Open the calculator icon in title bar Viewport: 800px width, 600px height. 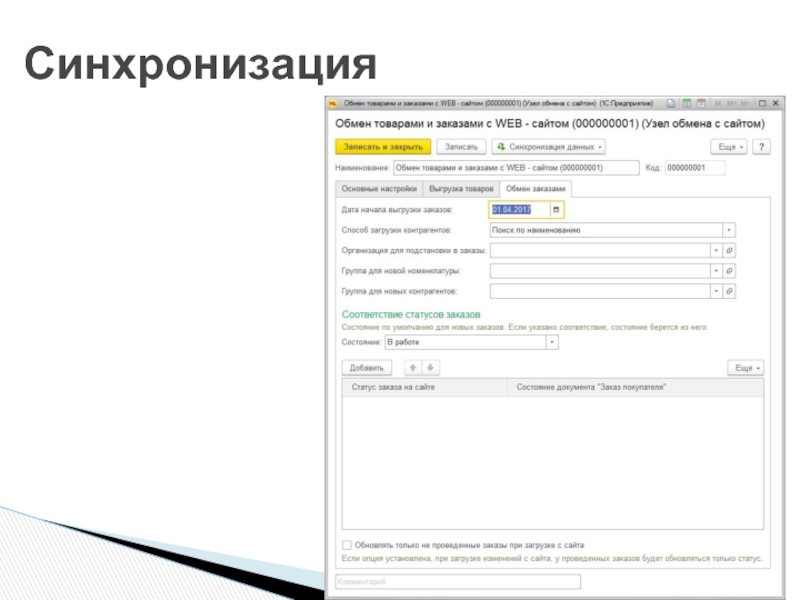click(686, 103)
